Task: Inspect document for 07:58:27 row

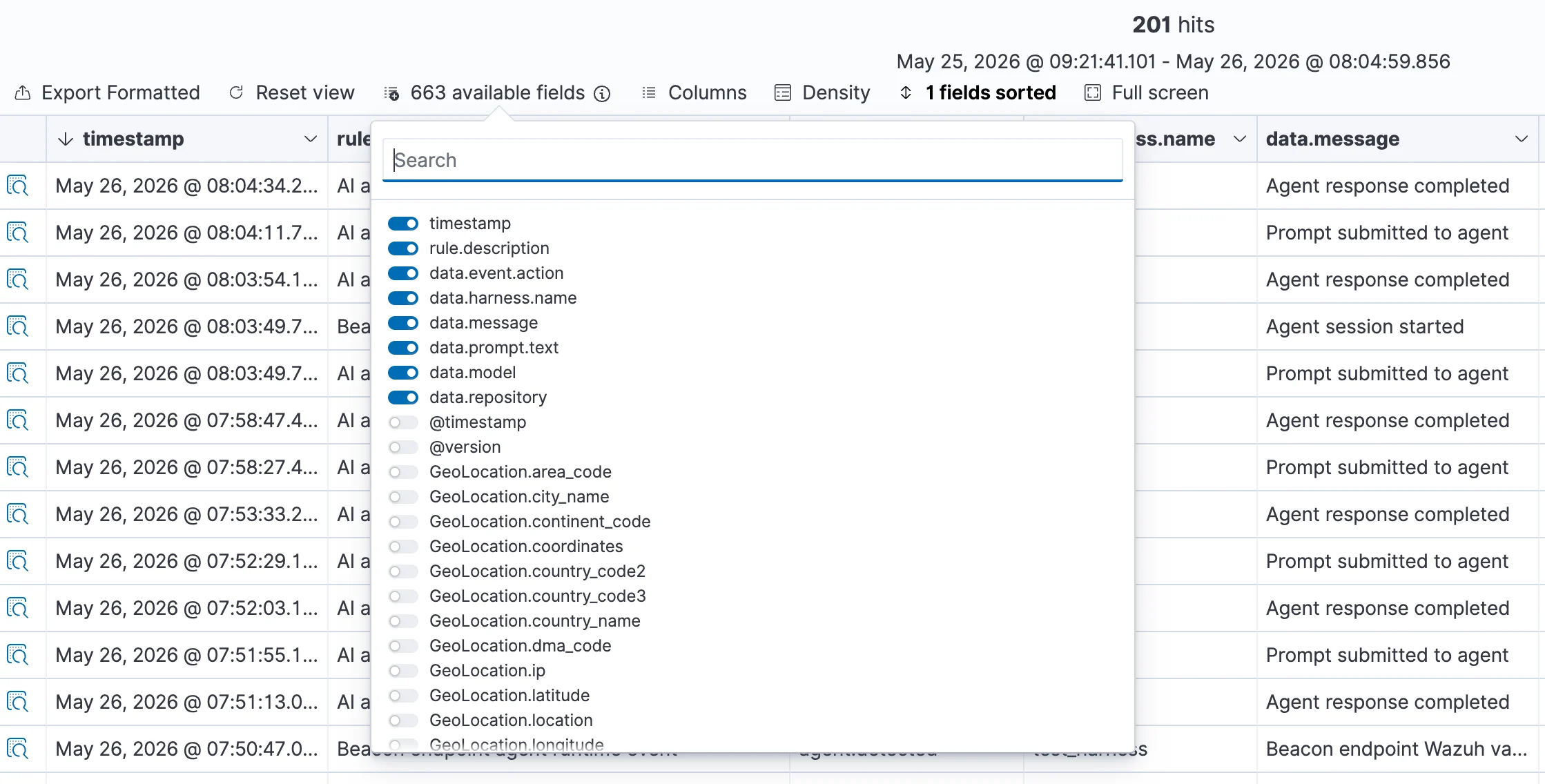Action: point(17,467)
